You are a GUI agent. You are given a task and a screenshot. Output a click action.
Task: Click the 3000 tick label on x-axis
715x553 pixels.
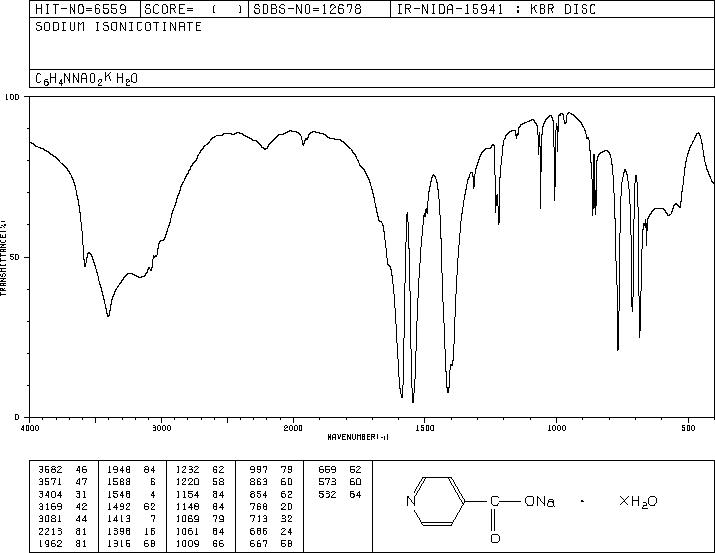[161, 428]
